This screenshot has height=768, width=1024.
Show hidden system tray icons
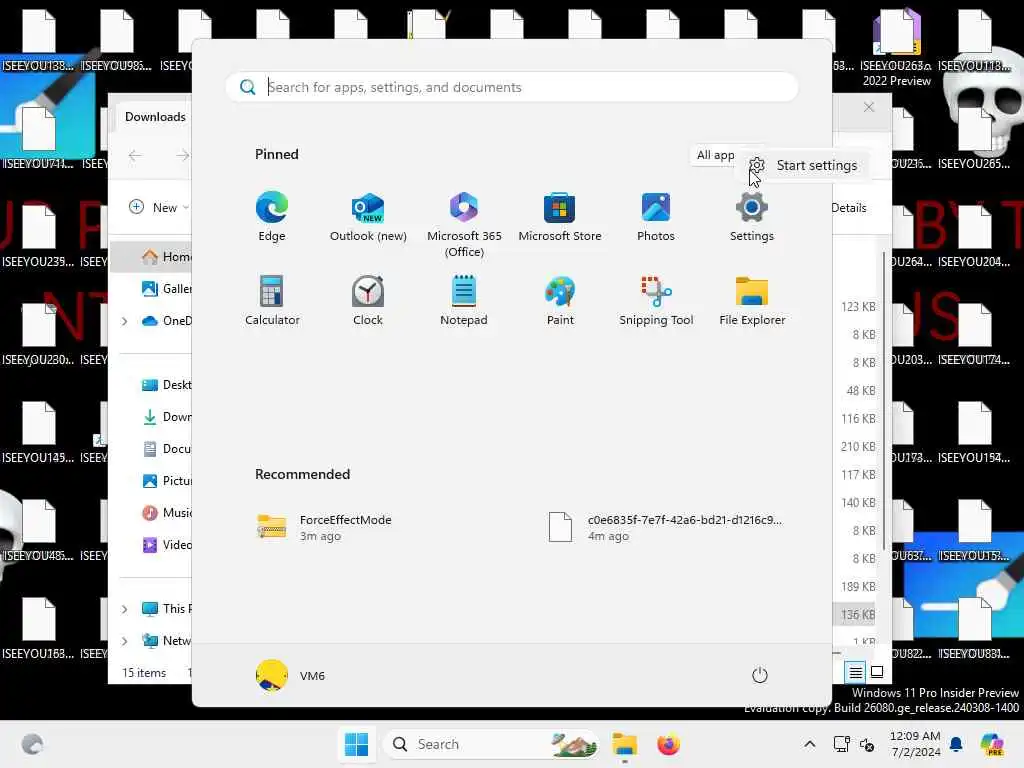tap(809, 744)
